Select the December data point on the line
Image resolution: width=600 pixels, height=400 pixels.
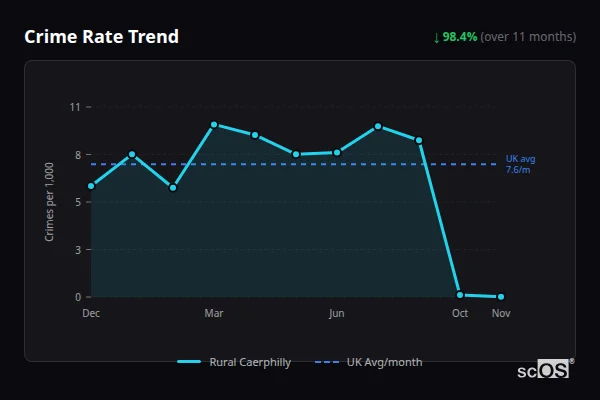[91, 186]
